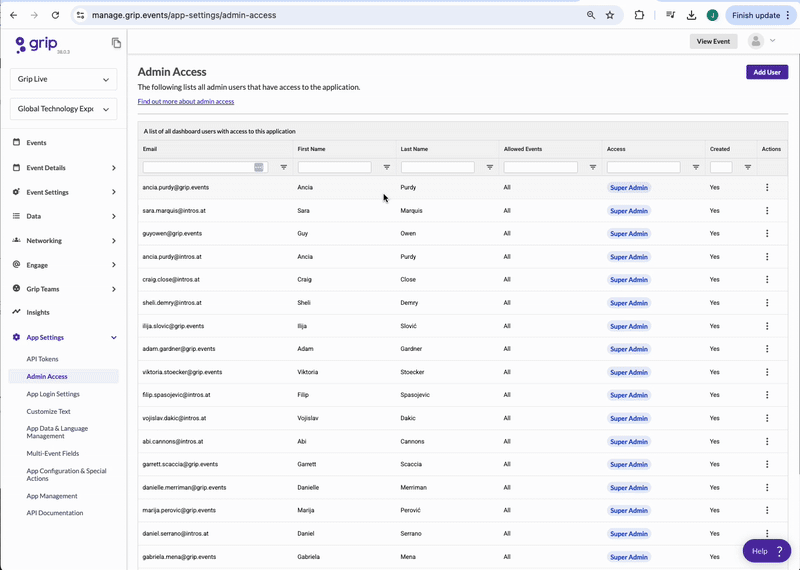Open the Global Technology Expo event dropdown

(63, 109)
